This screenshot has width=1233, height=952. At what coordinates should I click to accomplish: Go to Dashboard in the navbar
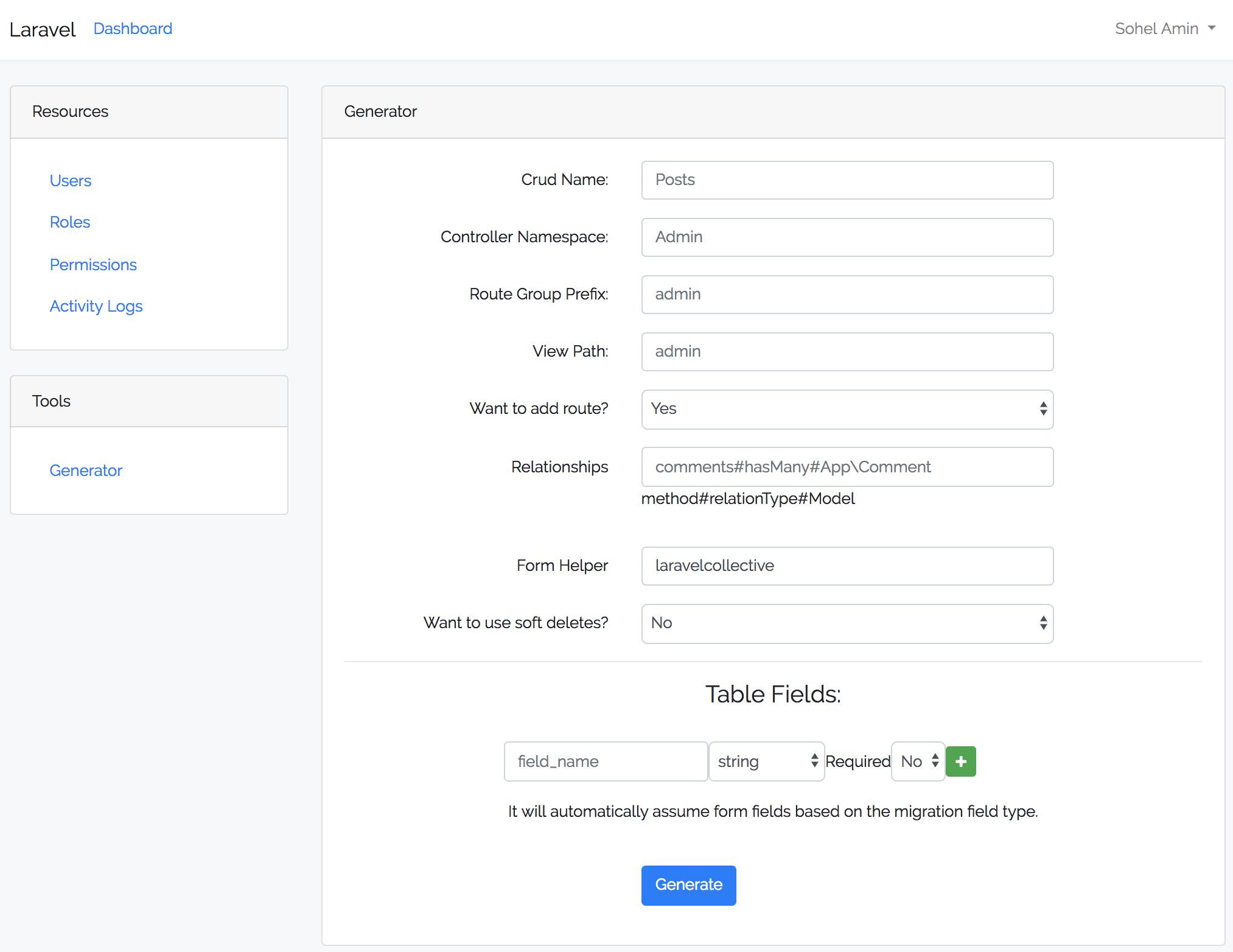pyautogui.click(x=133, y=29)
